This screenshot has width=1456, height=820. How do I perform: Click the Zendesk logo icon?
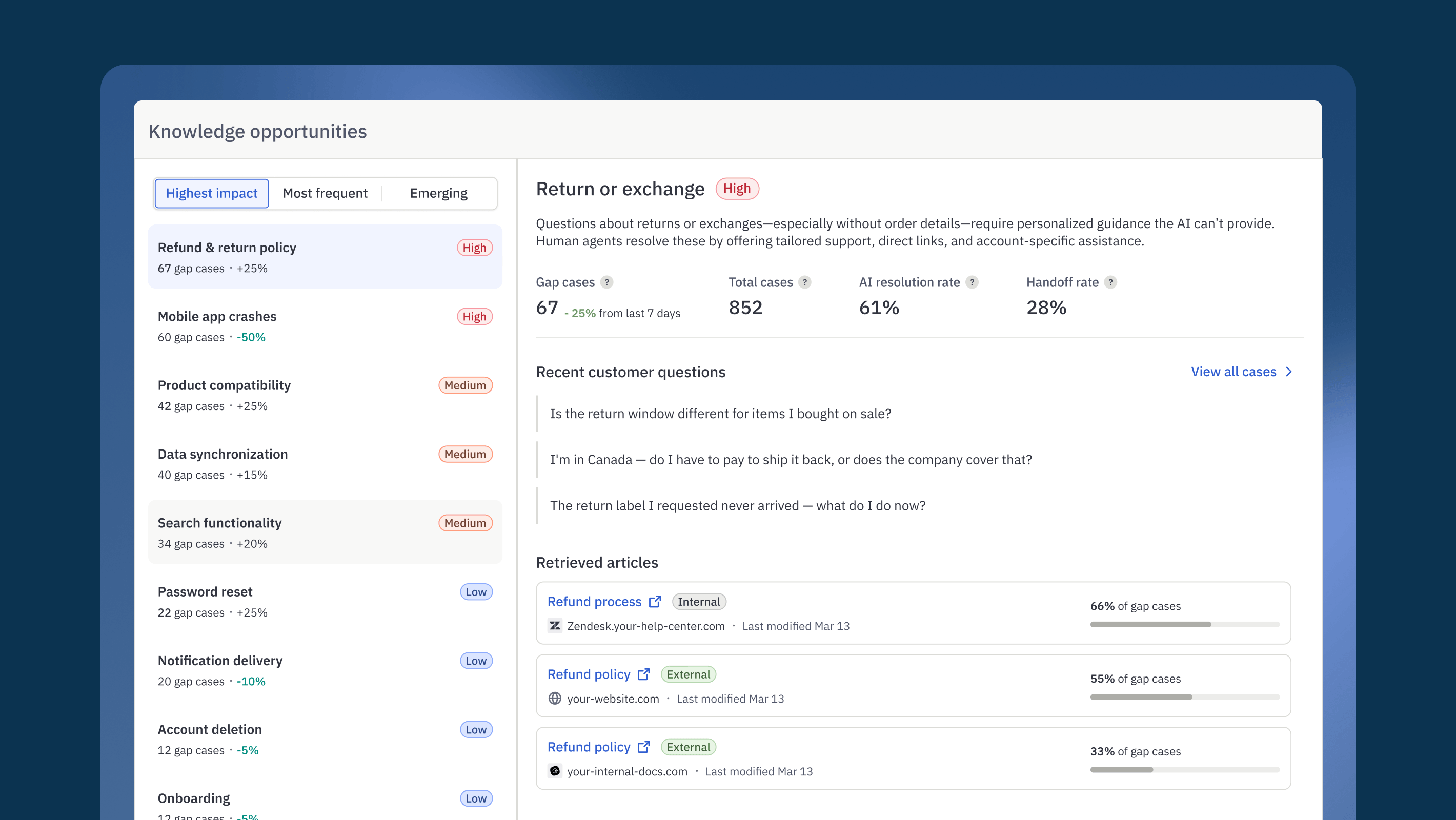click(555, 626)
